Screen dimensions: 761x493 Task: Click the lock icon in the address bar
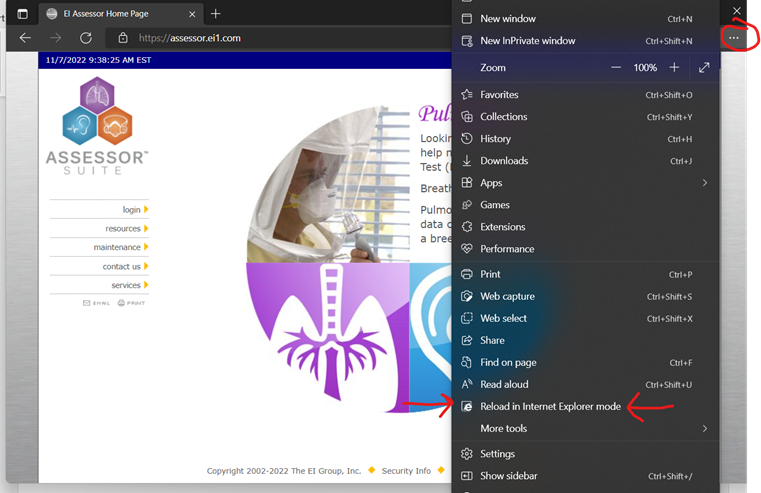click(x=123, y=38)
